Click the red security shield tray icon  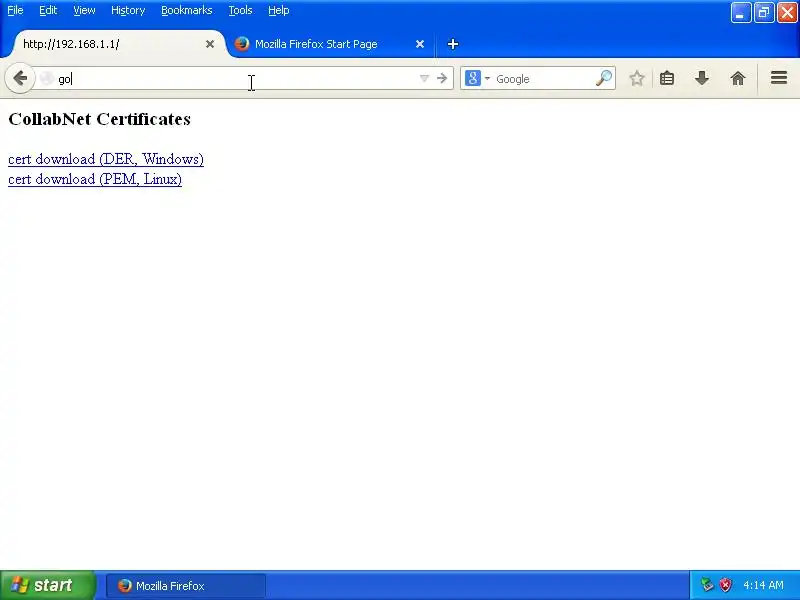pos(725,585)
